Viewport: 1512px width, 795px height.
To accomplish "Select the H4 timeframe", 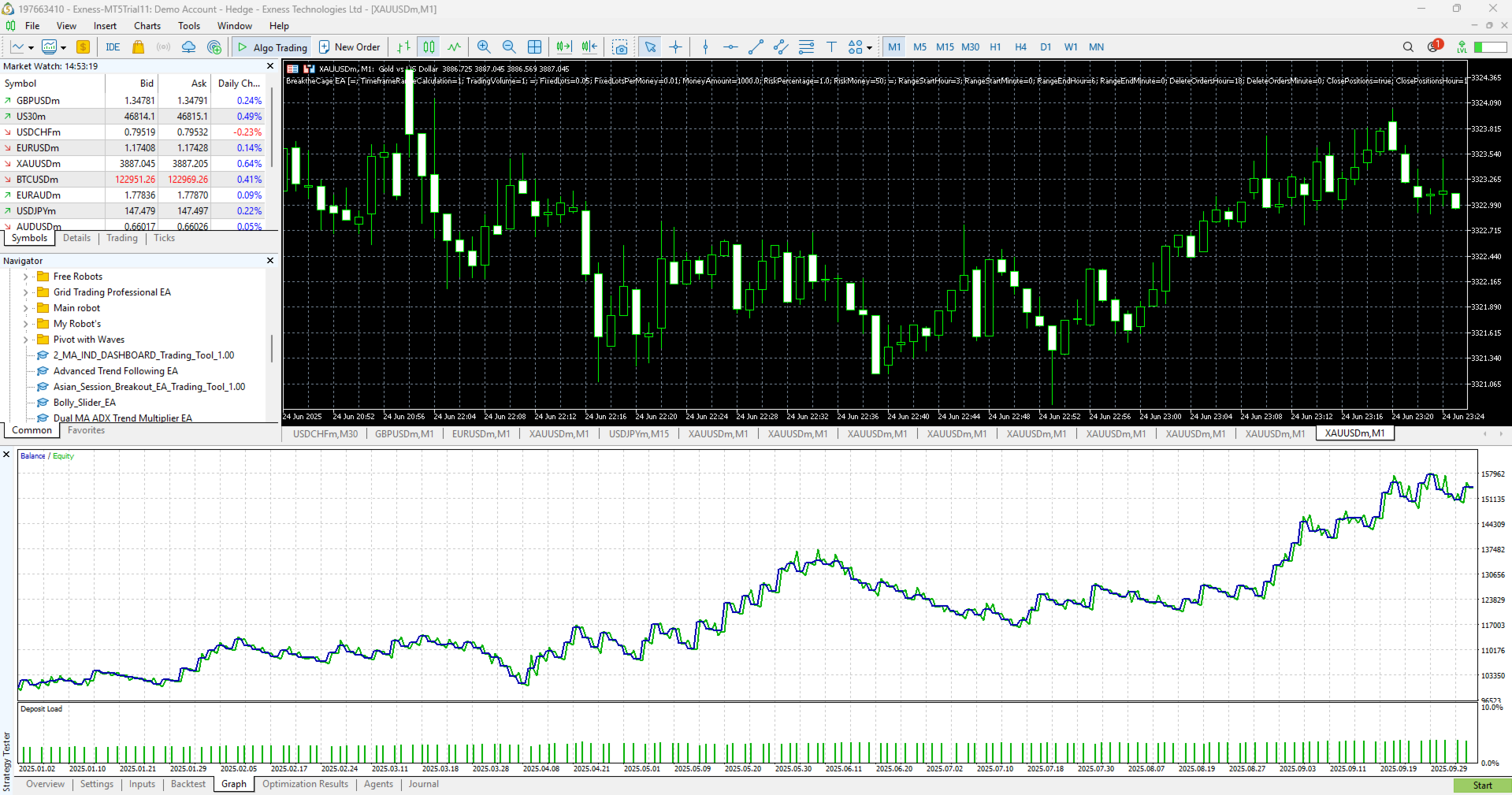I will (x=1020, y=47).
